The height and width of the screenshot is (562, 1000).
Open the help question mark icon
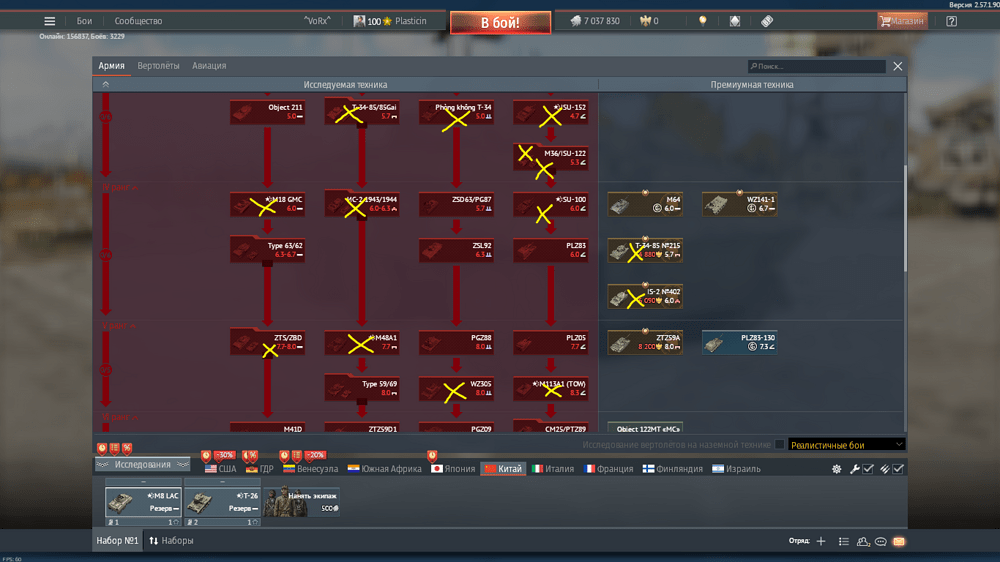pos(951,21)
